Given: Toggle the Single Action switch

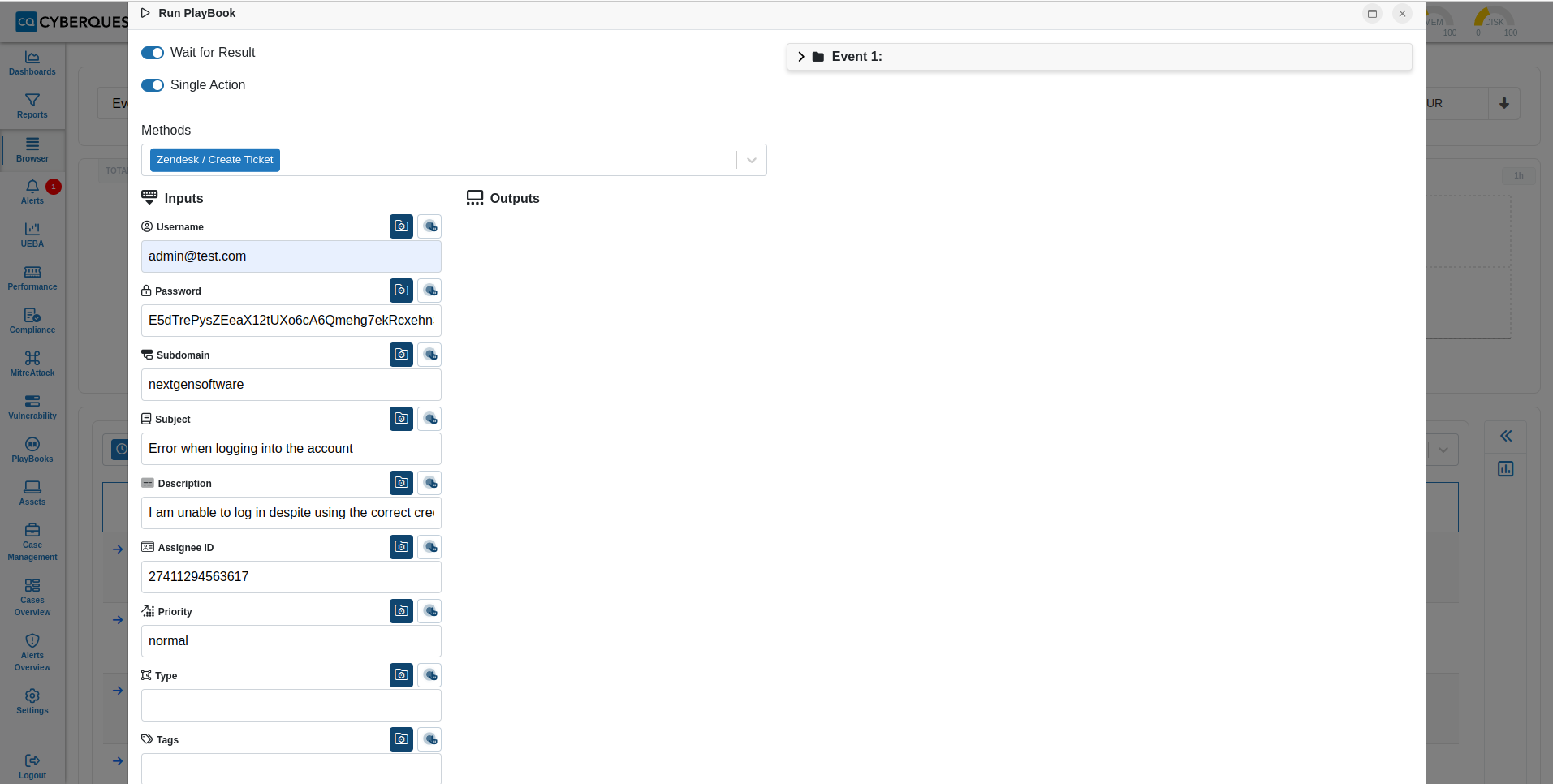Looking at the screenshot, I should coord(153,85).
